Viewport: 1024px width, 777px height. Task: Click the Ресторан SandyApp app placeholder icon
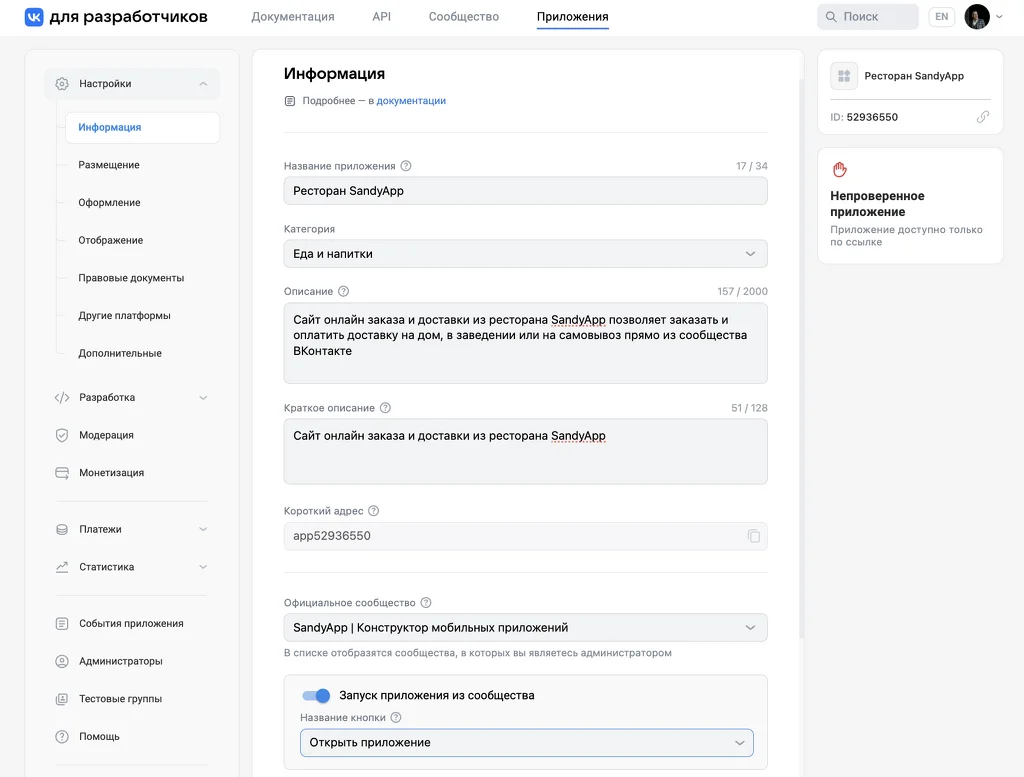(844, 76)
